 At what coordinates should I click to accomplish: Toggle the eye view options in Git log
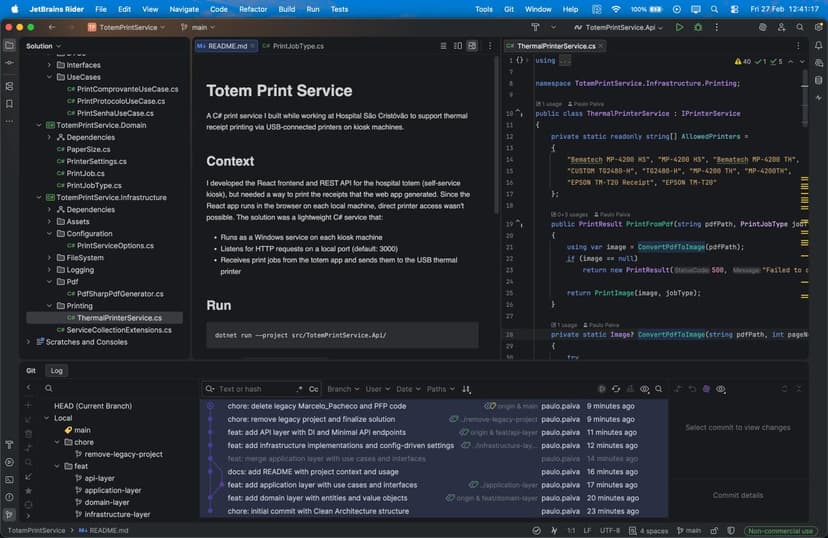(645, 388)
